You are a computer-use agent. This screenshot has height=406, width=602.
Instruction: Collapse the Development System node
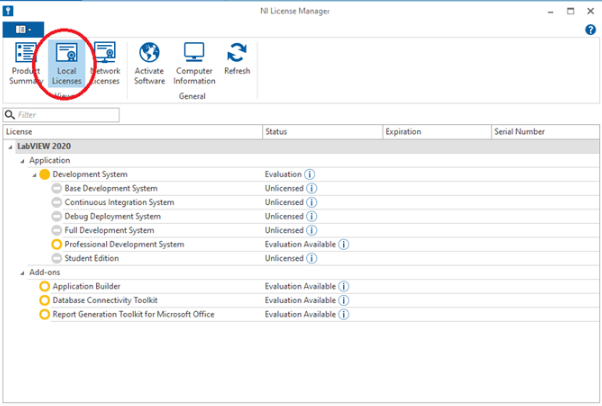coord(34,175)
